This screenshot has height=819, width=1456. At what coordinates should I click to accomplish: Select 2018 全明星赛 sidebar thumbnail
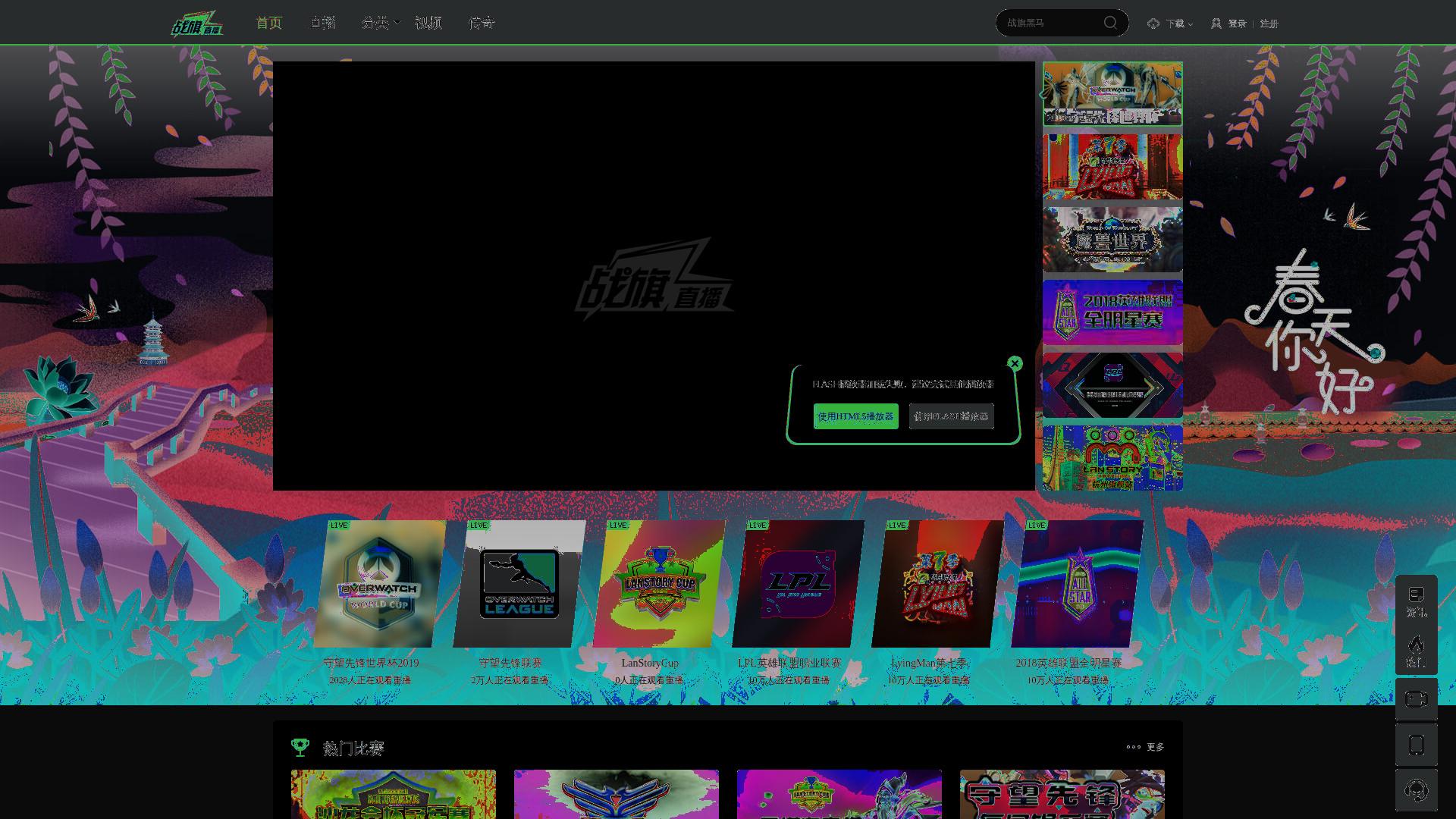[x=1112, y=312]
